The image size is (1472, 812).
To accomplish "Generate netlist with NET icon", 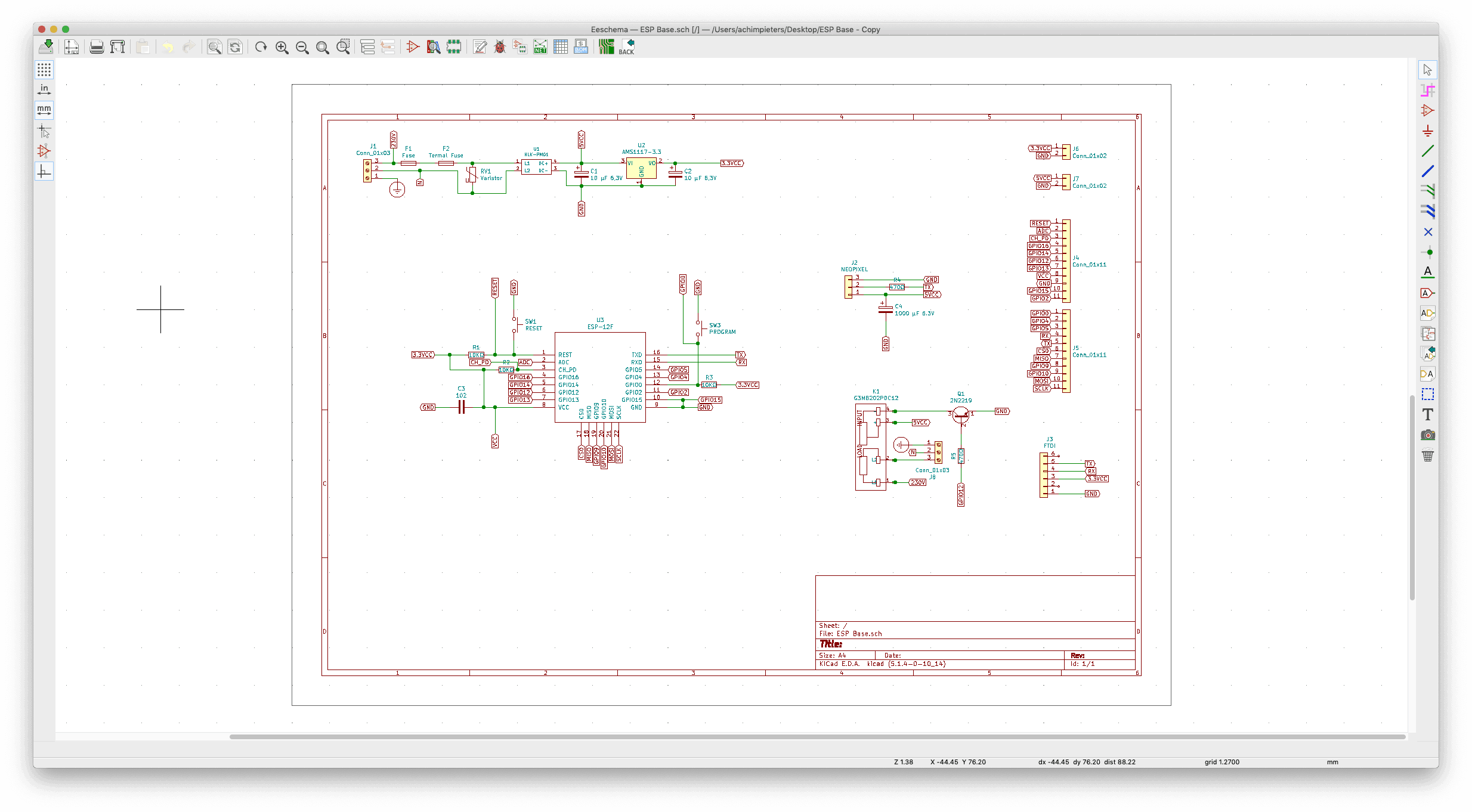I will pyautogui.click(x=540, y=47).
